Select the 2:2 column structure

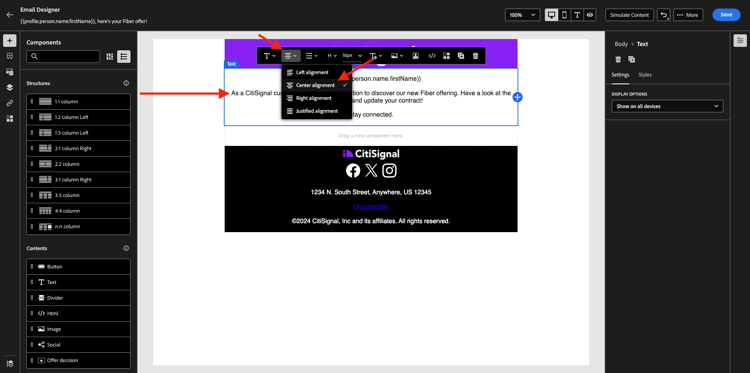point(78,164)
